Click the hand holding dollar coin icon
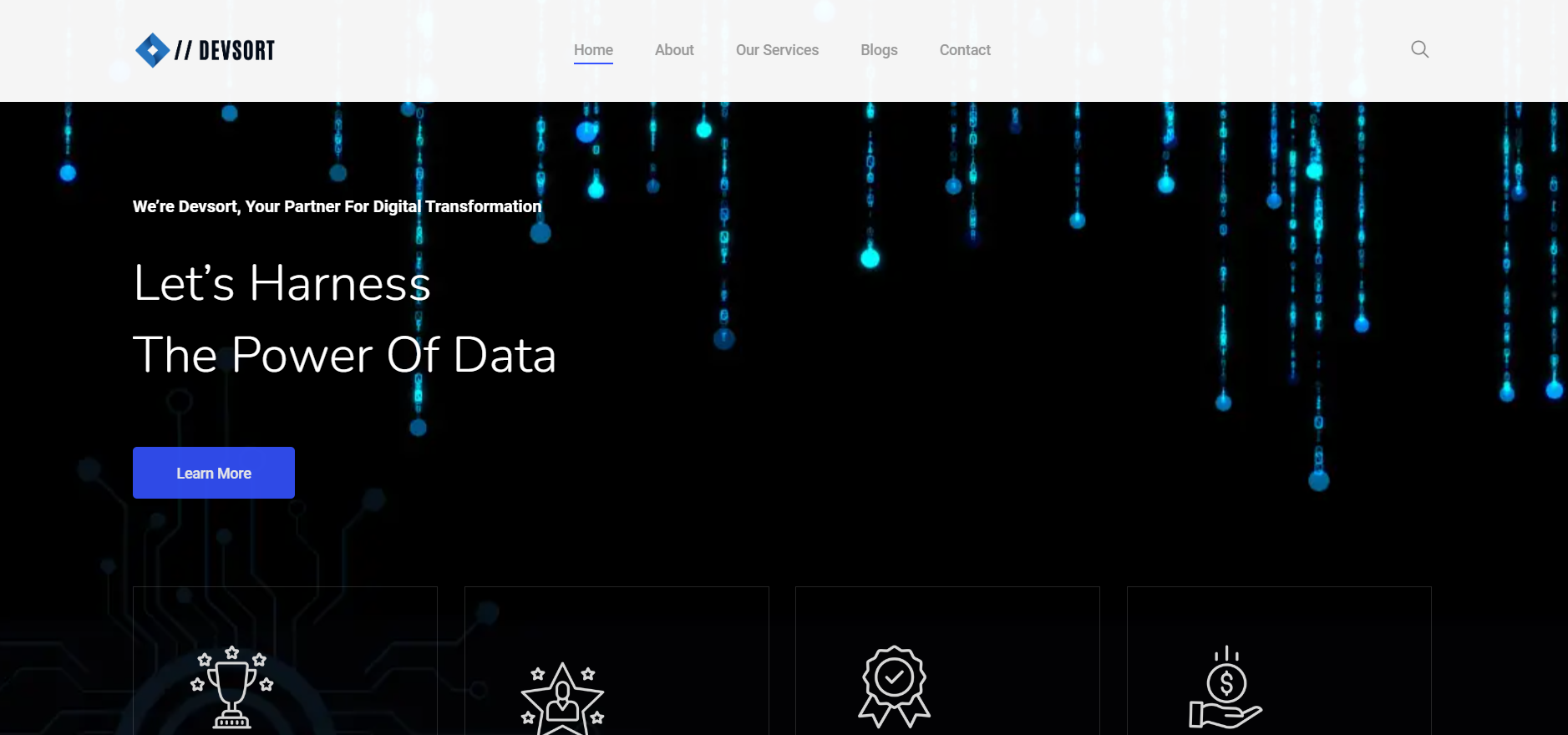Image resolution: width=1568 pixels, height=735 pixels. pos(1225,687)
